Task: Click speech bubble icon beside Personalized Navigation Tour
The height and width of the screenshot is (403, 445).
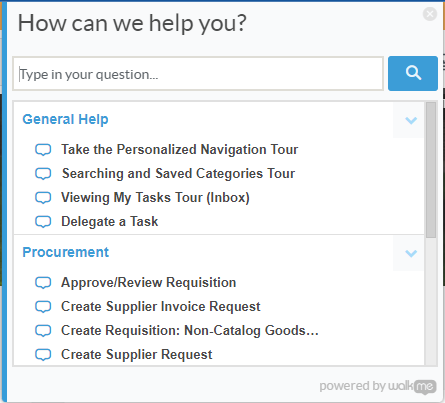Action: pyautogui.click(x=43, y=150)
